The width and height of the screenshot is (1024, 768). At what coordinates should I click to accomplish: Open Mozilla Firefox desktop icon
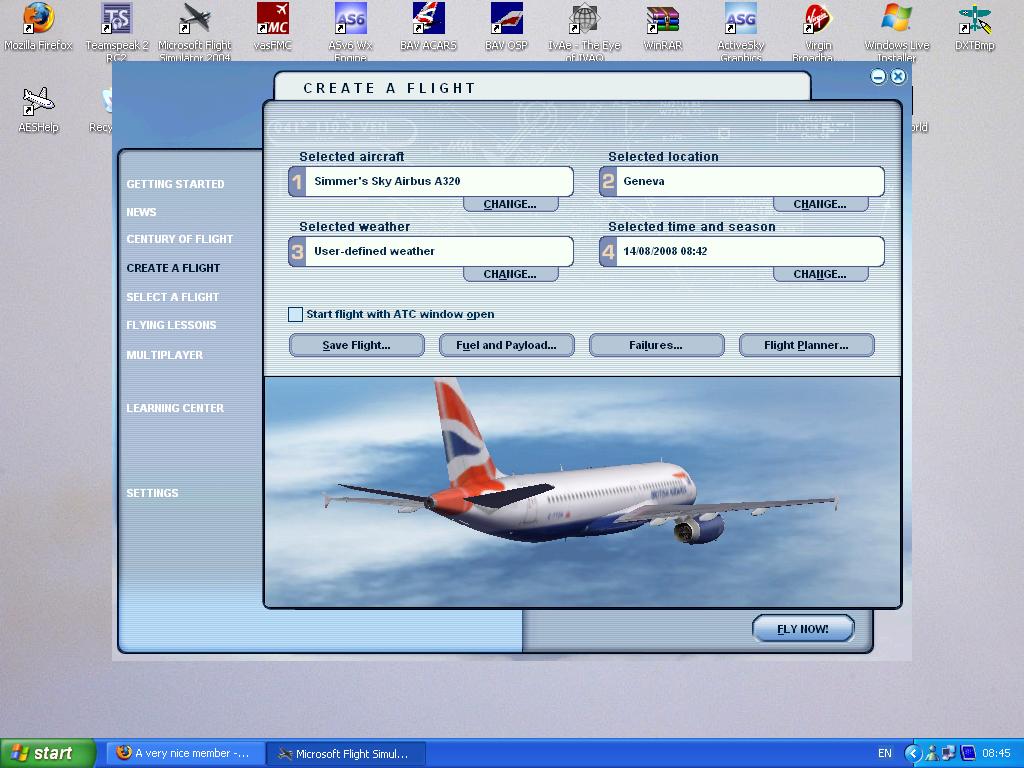click(38, 20)
